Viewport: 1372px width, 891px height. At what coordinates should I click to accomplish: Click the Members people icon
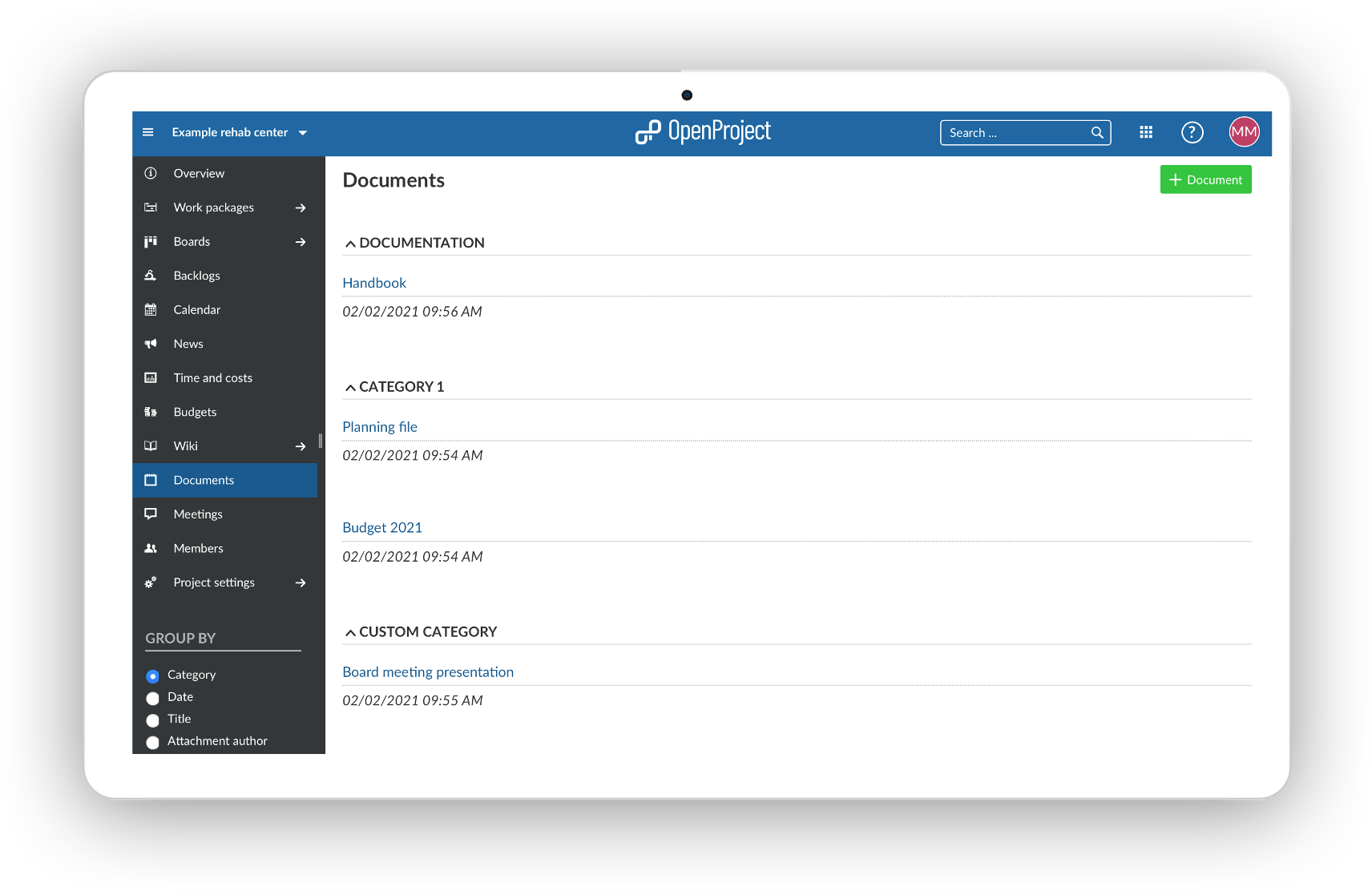tap(151, 549)
